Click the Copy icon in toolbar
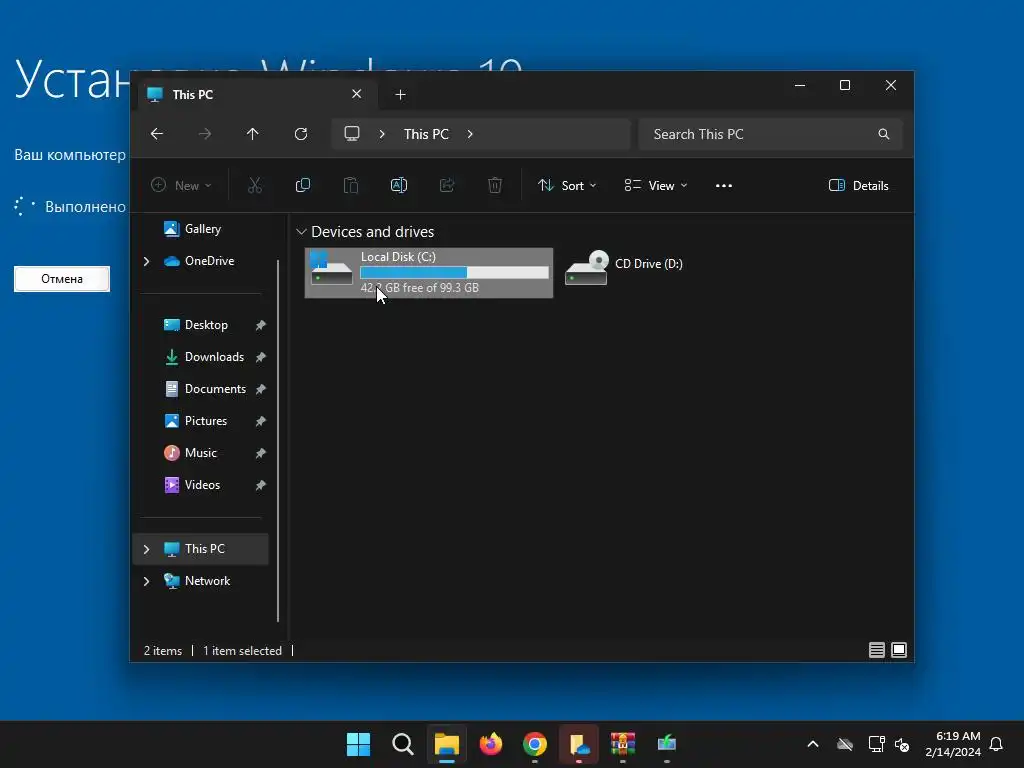 (x=302, y=185)
